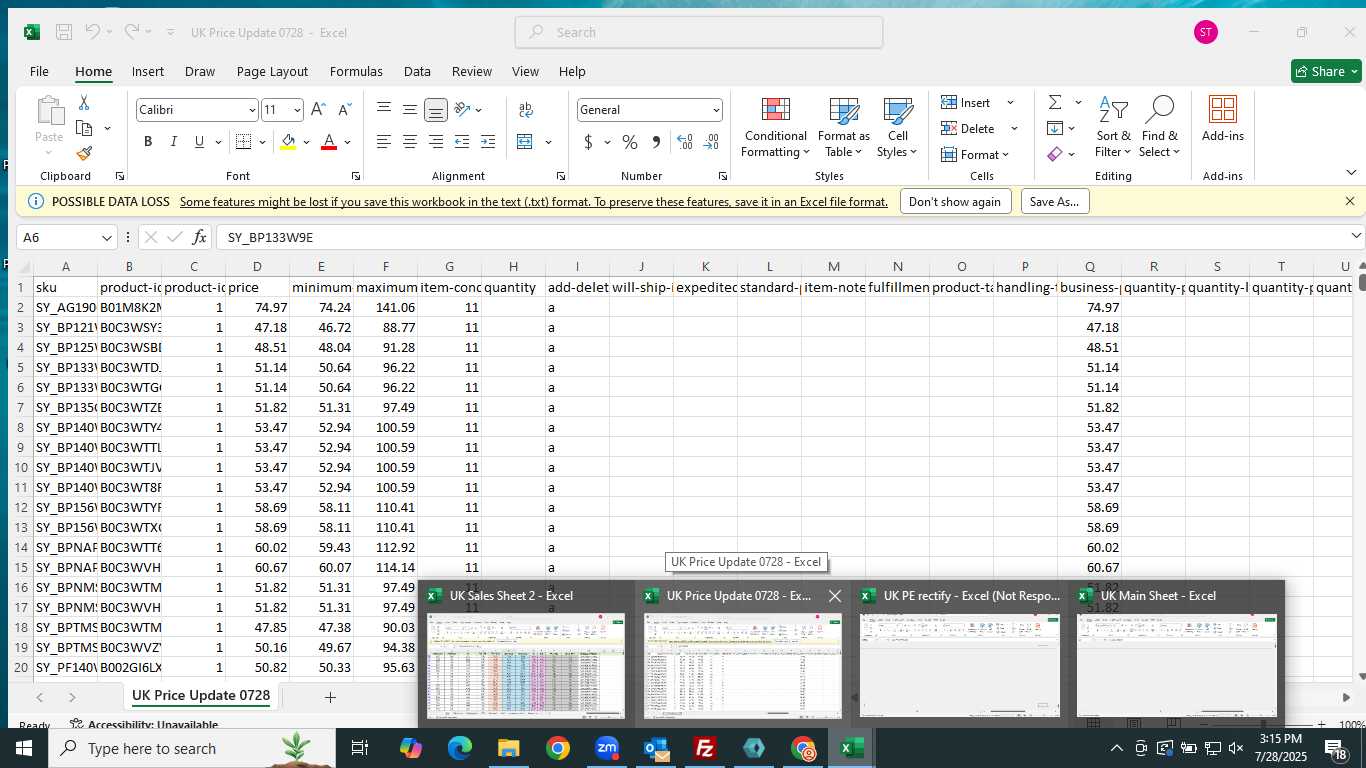Switch to the Data tab
The height and width of the screenshot is (768, 1366).
(x=417, y=71)
